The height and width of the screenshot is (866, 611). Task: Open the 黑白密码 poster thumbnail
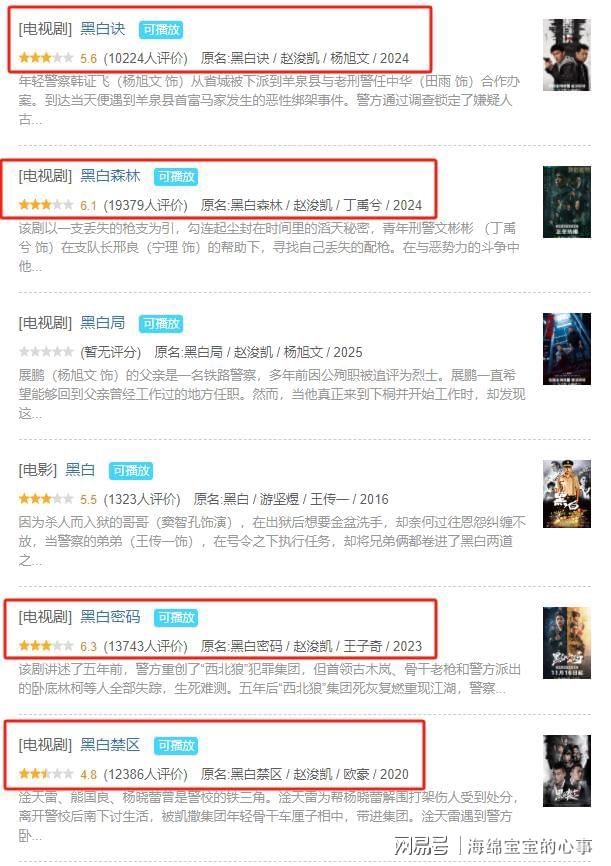(566, 642)
